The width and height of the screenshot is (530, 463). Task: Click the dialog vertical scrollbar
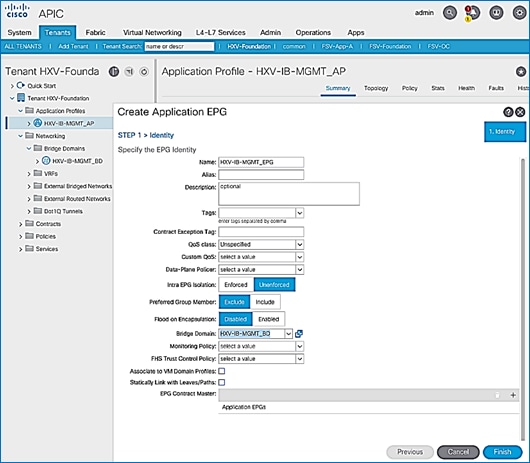pyautogui.click(x=523, y=298)
